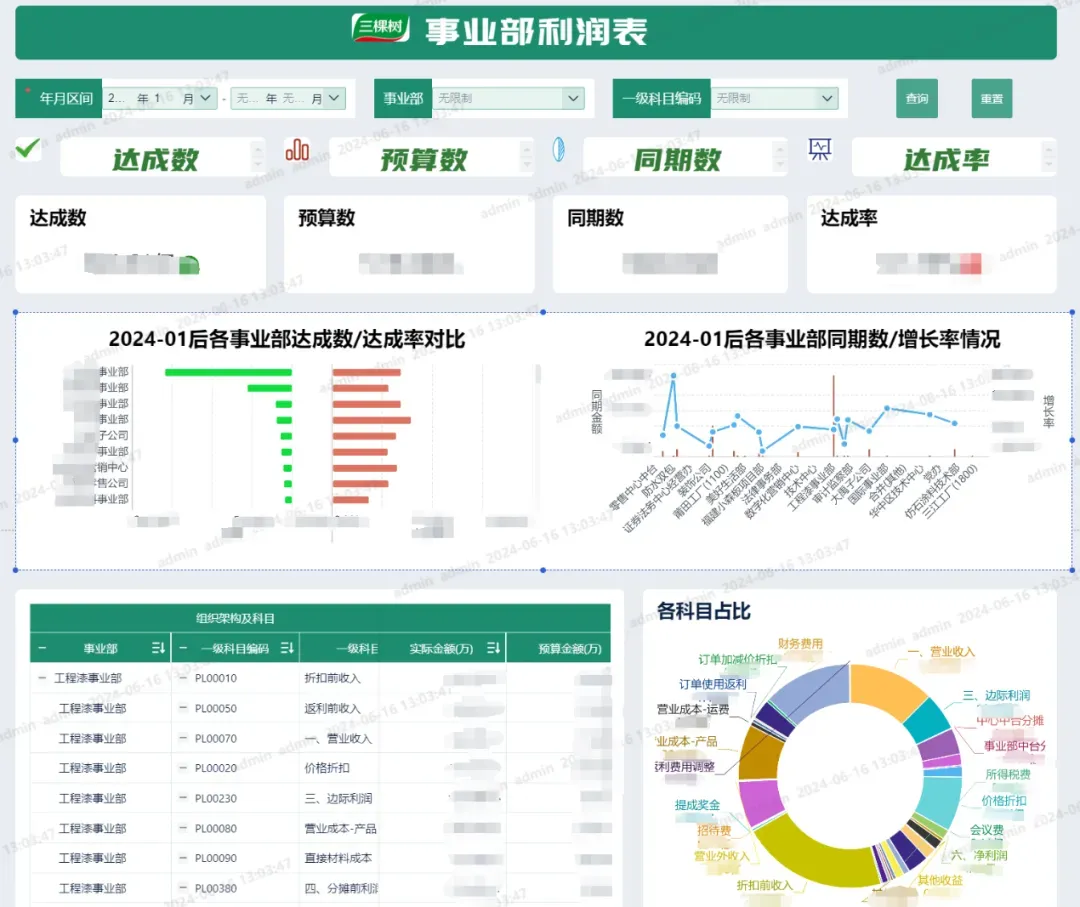Click the 同期数 KPI card
The width and height of the screenshot is (1080, 907).
tap(670, 244)
